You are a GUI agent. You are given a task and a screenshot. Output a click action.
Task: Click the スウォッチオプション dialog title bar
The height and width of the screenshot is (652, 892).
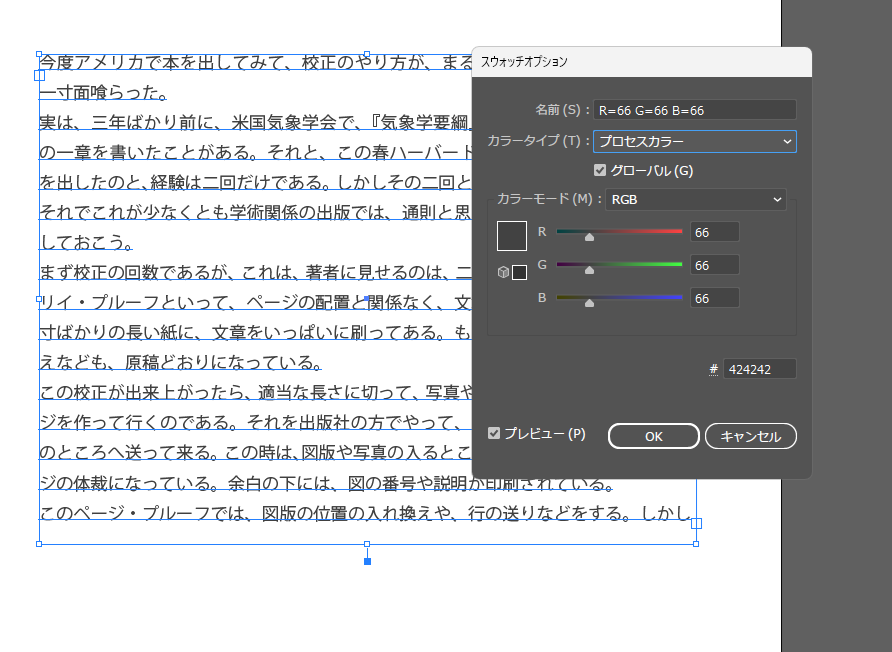point(642,61)
